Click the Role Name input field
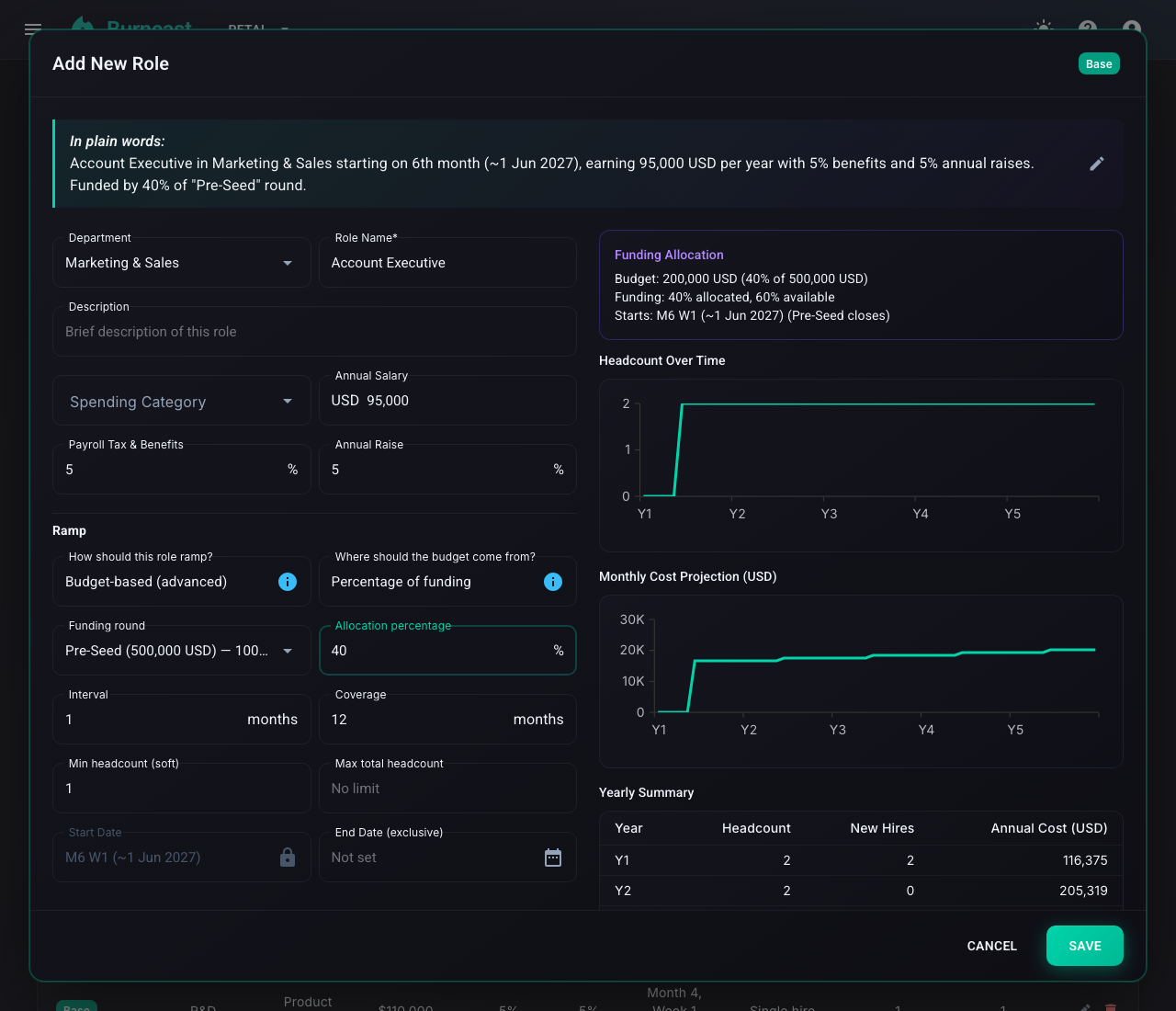Screen dimensions: 1176x1011 coord(447,263)
